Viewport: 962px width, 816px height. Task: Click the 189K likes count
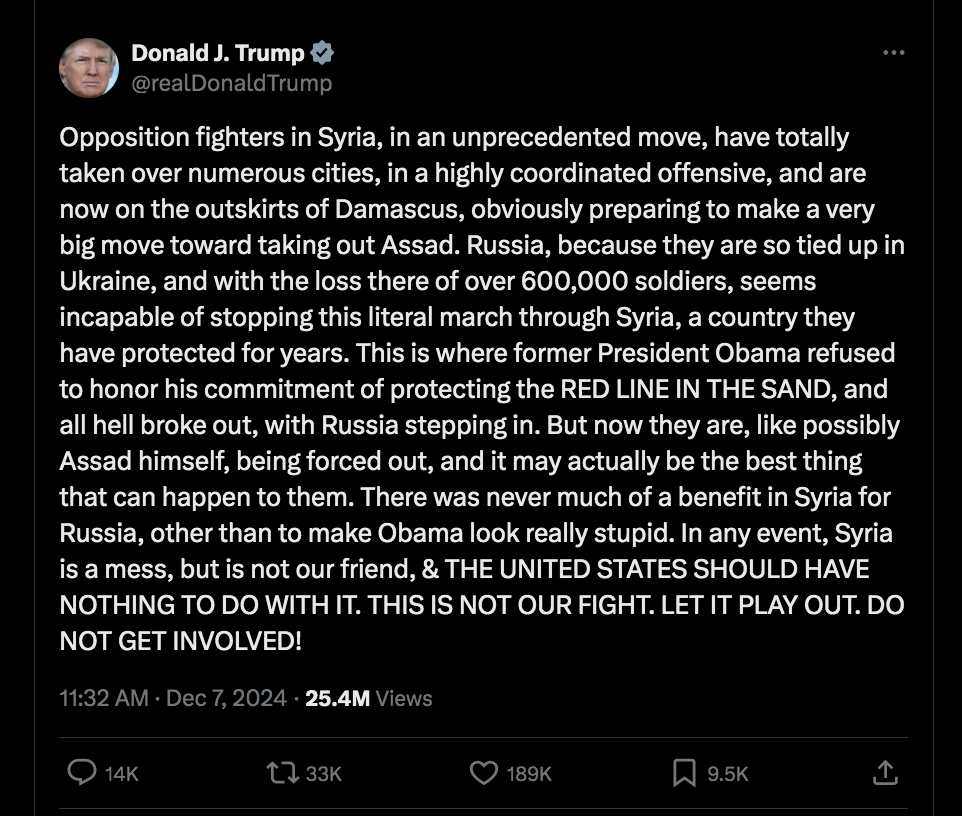[x=529, y=773]
